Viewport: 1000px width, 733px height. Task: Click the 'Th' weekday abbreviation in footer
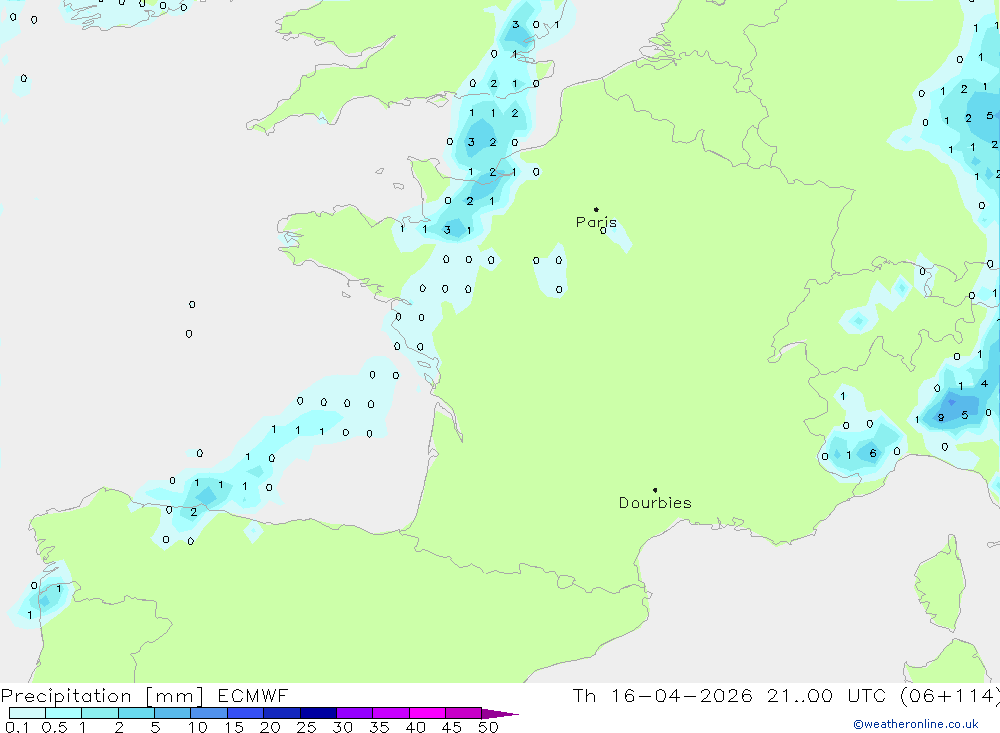584,696
